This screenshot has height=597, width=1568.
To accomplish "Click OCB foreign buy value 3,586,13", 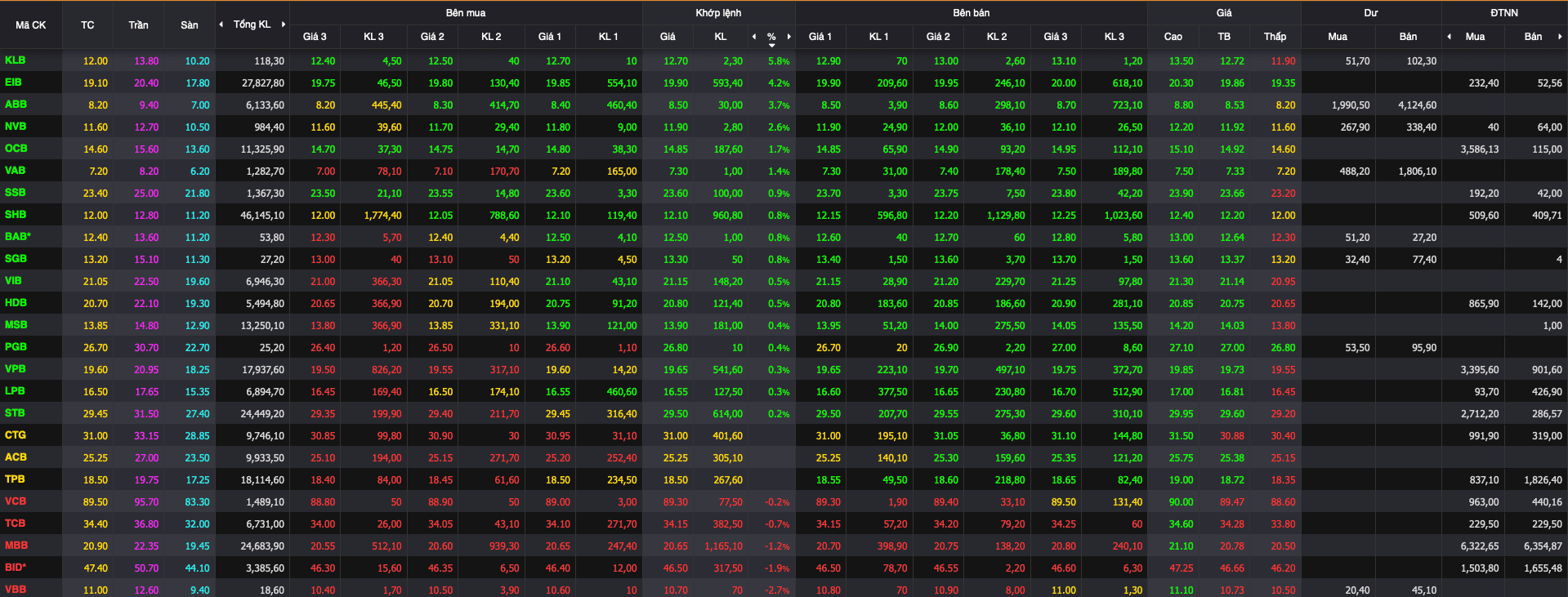I will coord(1480,149).
